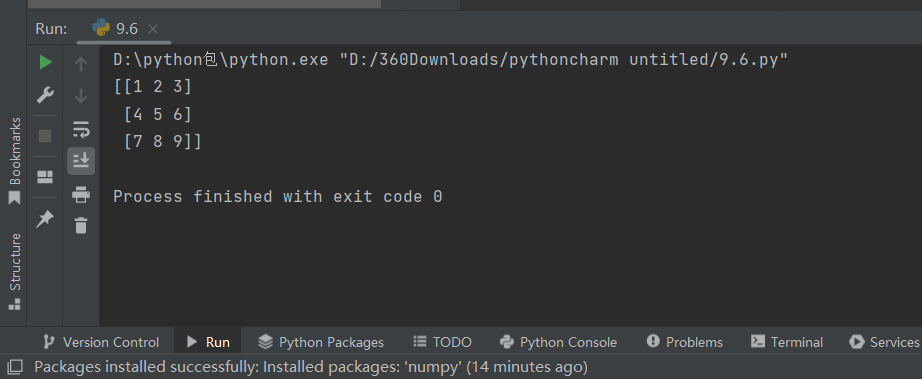Click the Stop process square icon
Screen dimensions: 922x379
click(45, 136)
